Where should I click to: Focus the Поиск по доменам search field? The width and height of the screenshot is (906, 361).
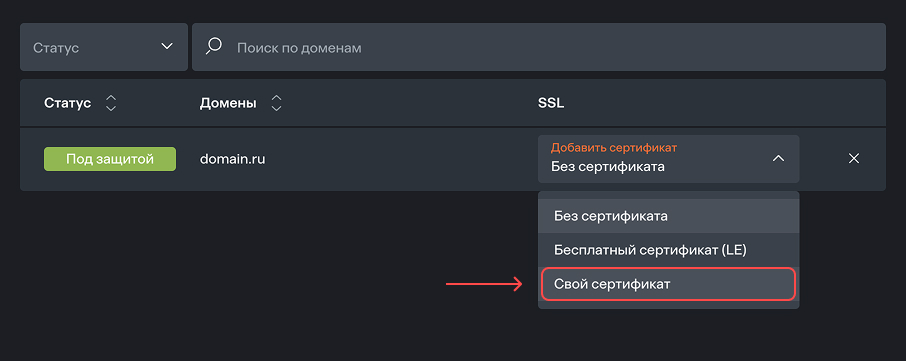[x=539, y=47]
